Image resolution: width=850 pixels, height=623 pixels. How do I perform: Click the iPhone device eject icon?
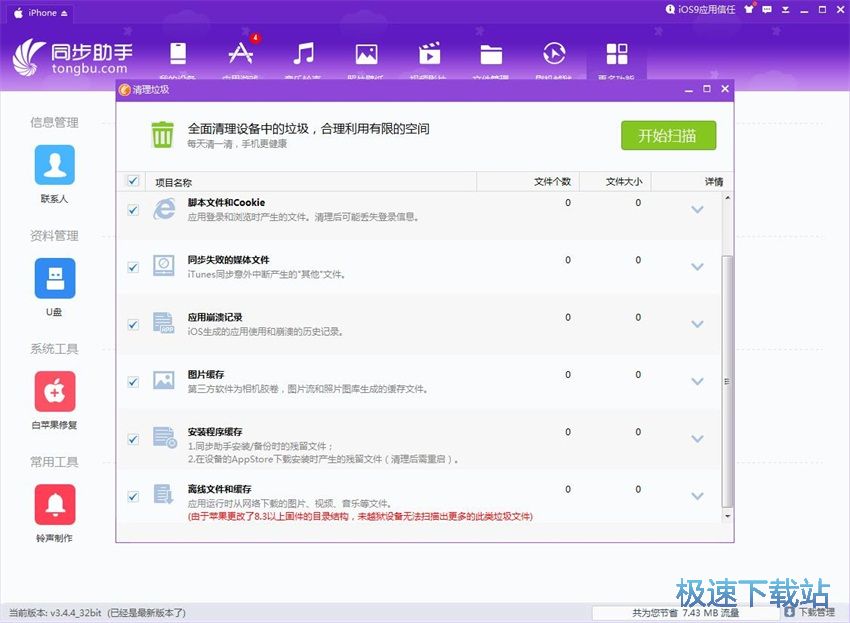[65, 13]
